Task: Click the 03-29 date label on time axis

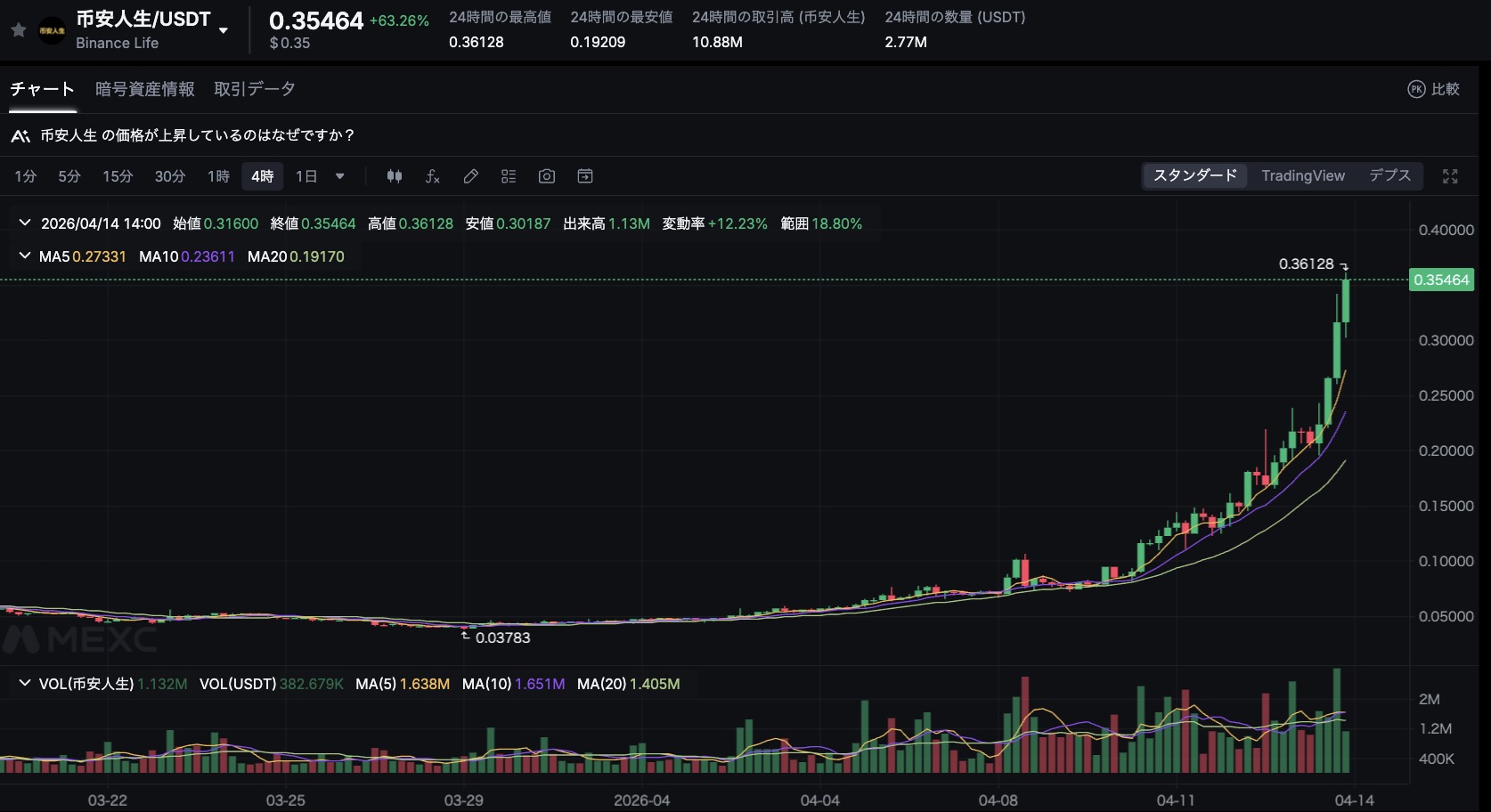Action: coord(464,800)
